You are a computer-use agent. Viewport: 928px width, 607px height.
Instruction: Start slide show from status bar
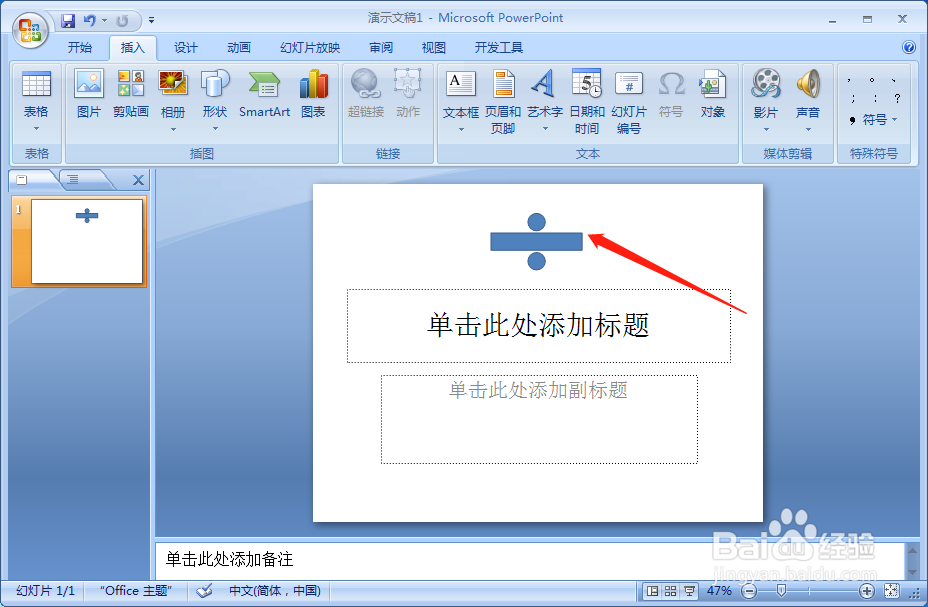point(689,590)
